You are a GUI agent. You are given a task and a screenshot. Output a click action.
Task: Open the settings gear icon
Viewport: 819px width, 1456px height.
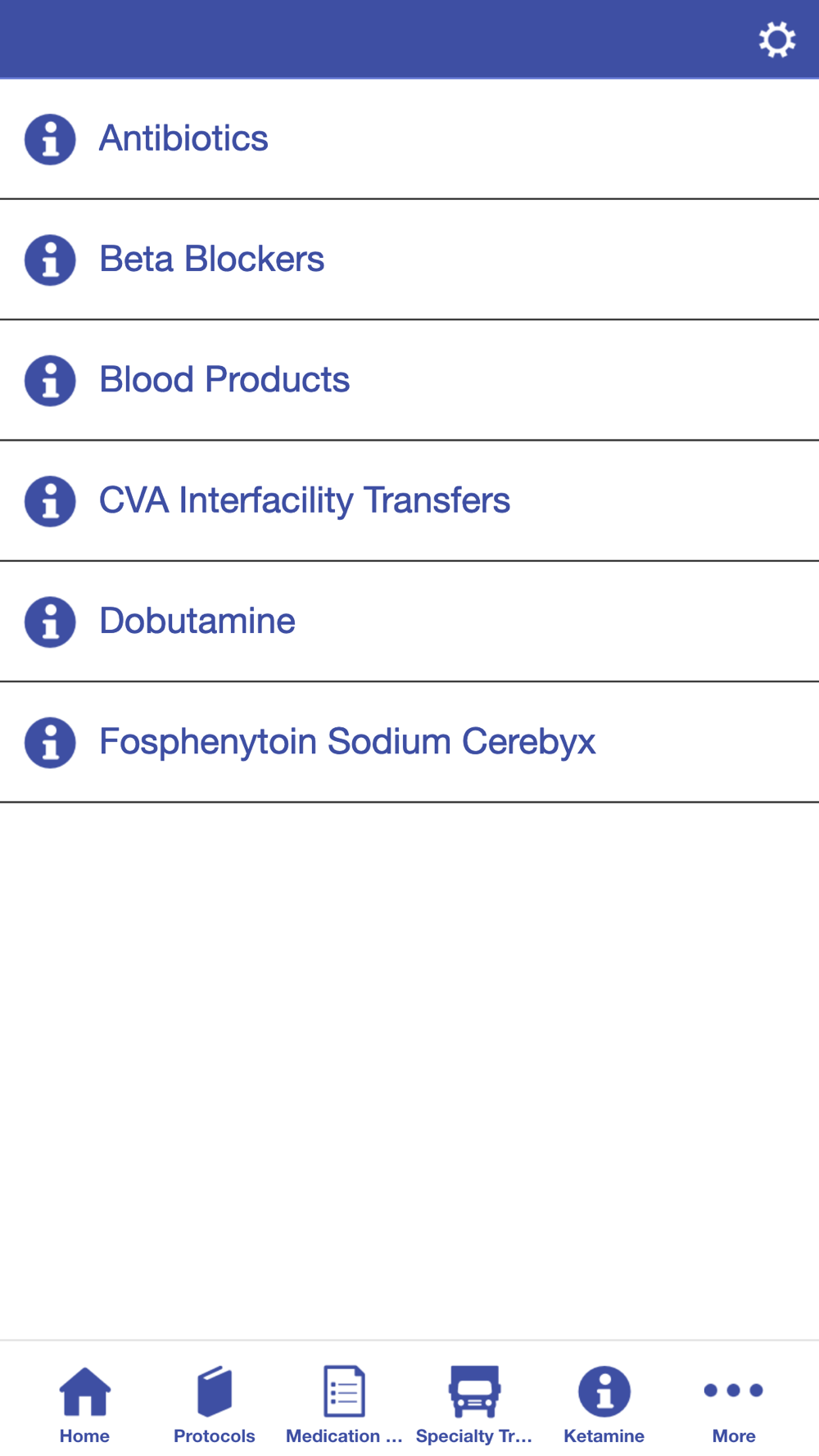[776, 39]
